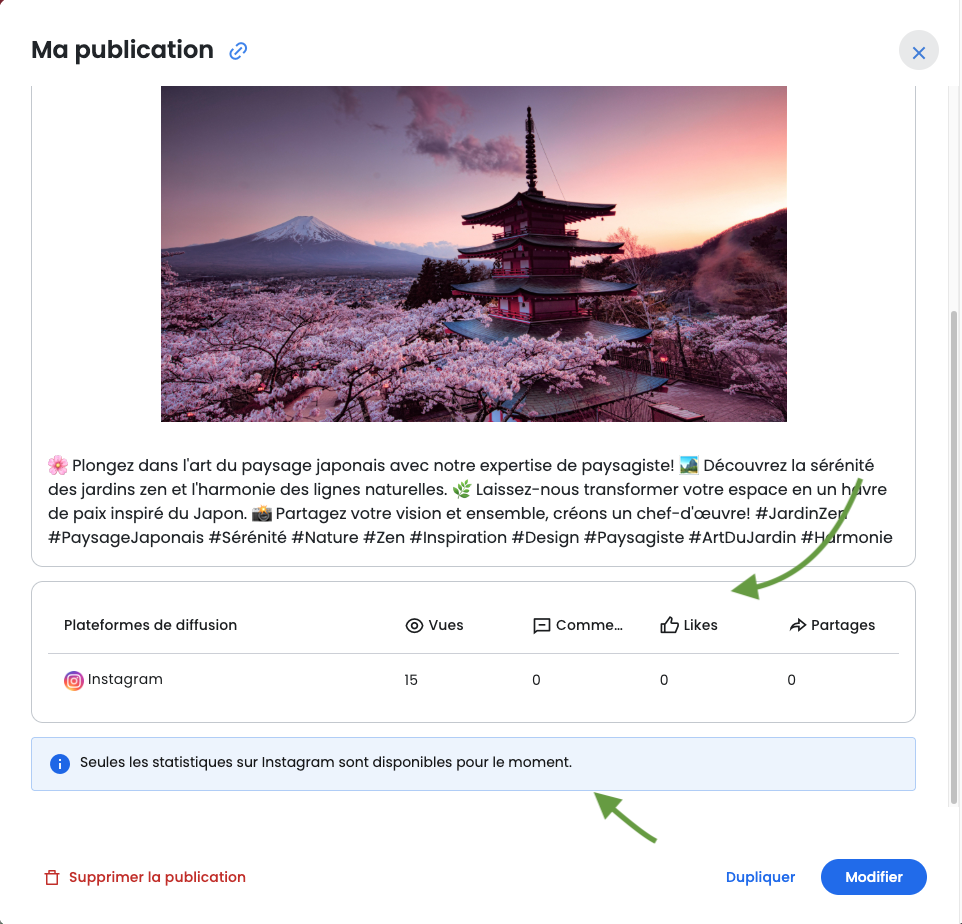
Task: Click the Partages column label
Action: (x=842, y=625)
